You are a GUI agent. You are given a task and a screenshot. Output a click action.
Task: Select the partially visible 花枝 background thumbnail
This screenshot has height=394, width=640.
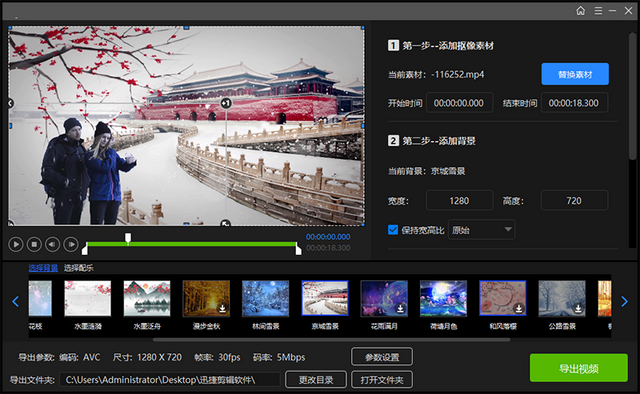[x=40, y=298]
